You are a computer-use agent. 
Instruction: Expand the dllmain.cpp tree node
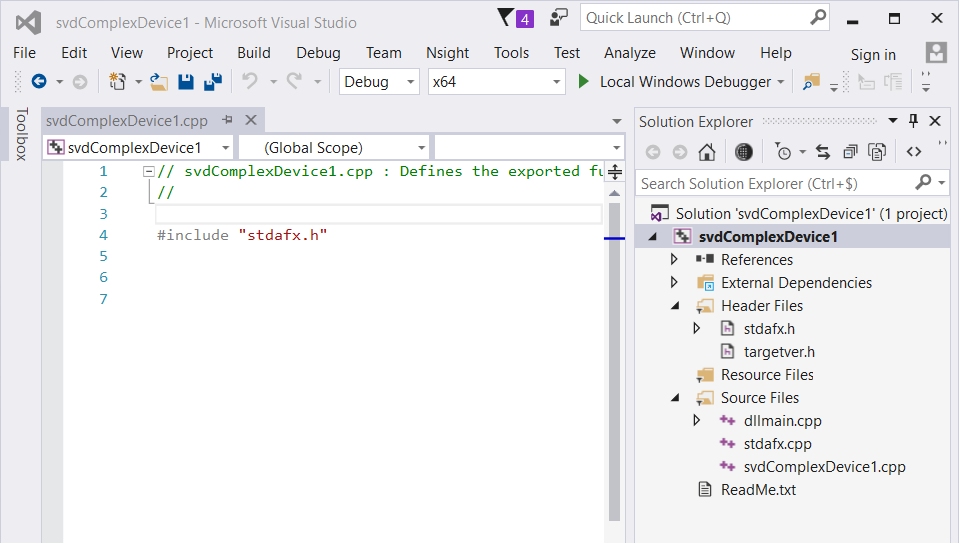(x=697, y=420)
